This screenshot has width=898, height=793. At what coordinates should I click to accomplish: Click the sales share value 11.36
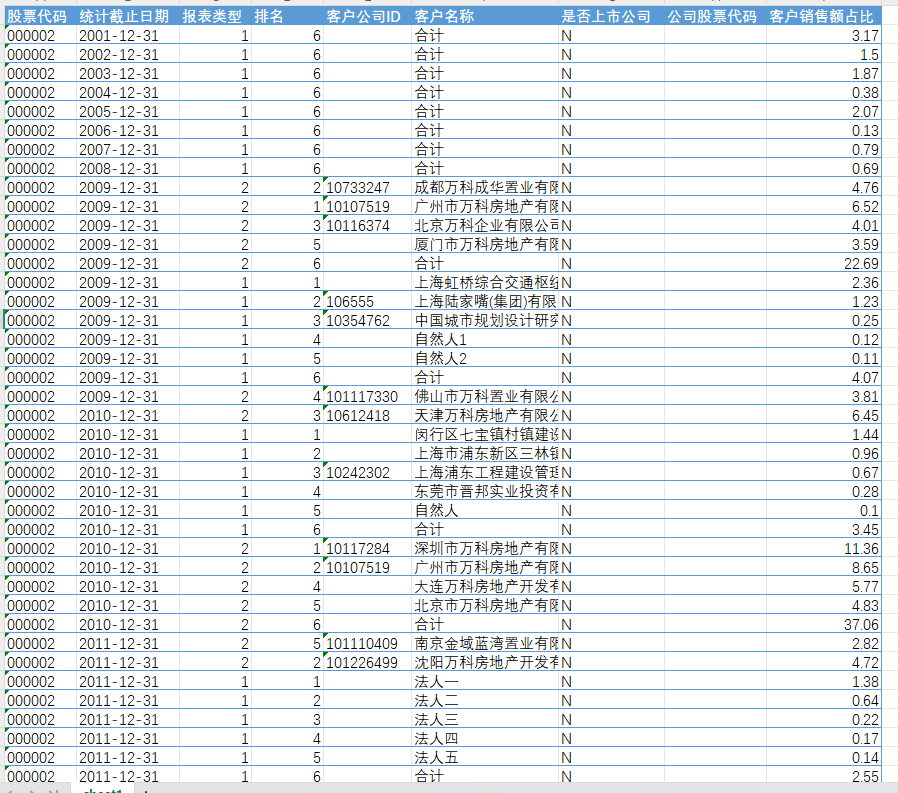tap(824, 549)
